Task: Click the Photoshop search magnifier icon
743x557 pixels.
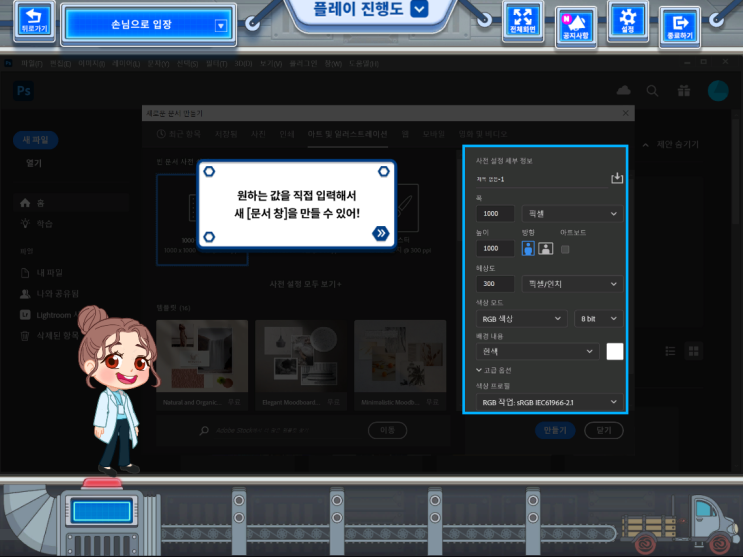Action: pos(652,91)
